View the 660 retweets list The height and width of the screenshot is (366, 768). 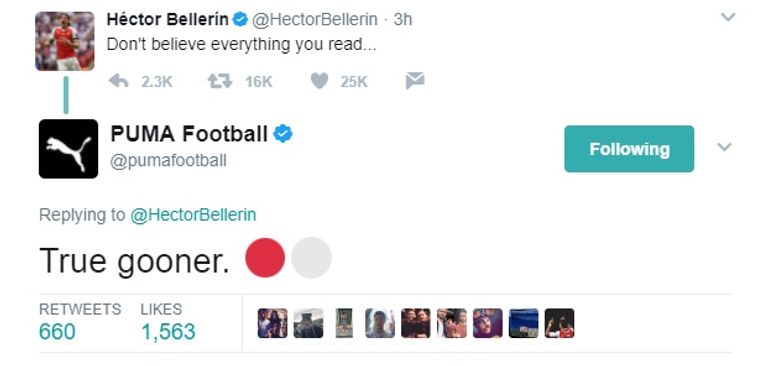pyautogui.click(x=57, y=332)
